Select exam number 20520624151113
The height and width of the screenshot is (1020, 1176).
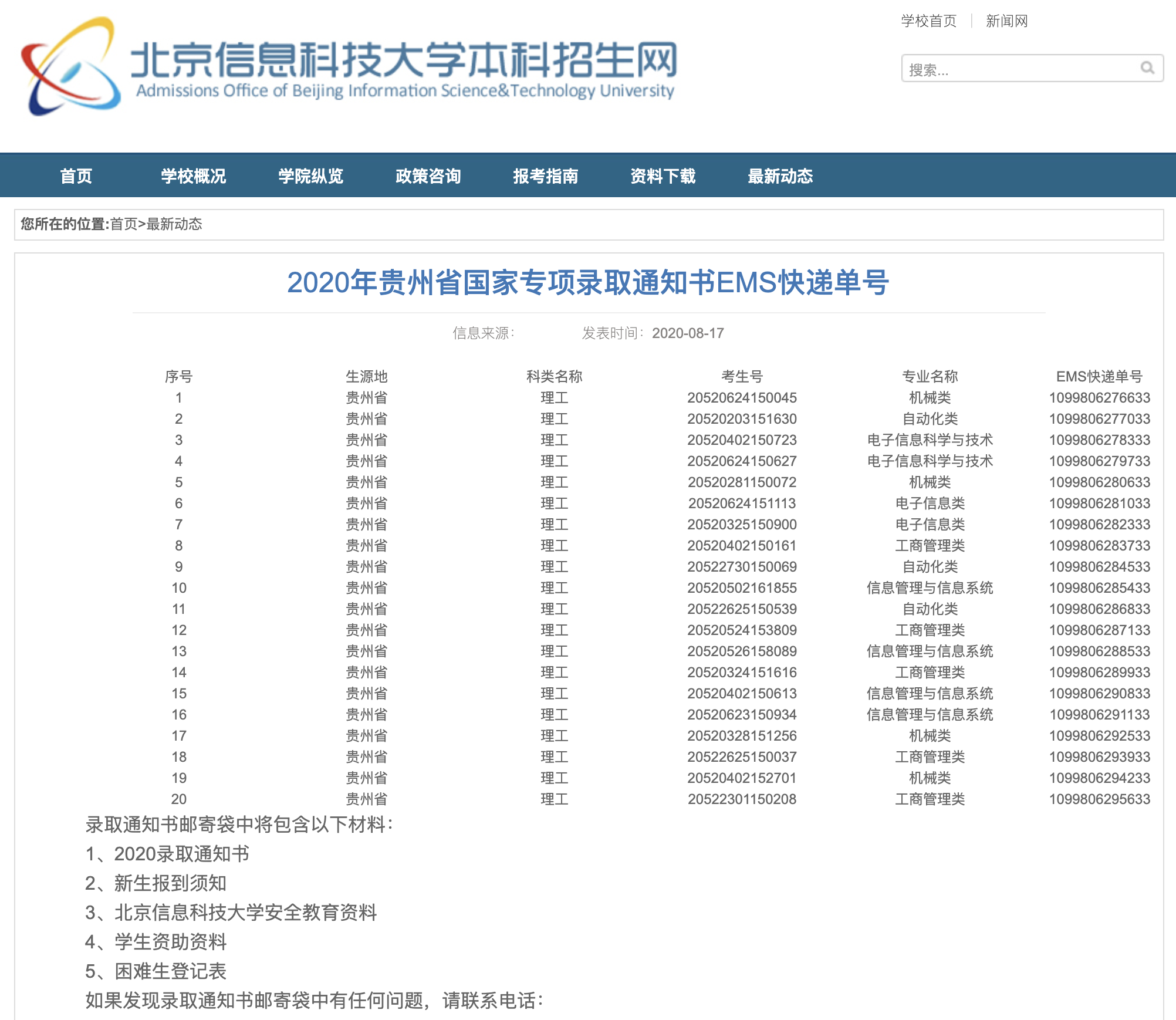pyautogui.click(x=742, y=503)
